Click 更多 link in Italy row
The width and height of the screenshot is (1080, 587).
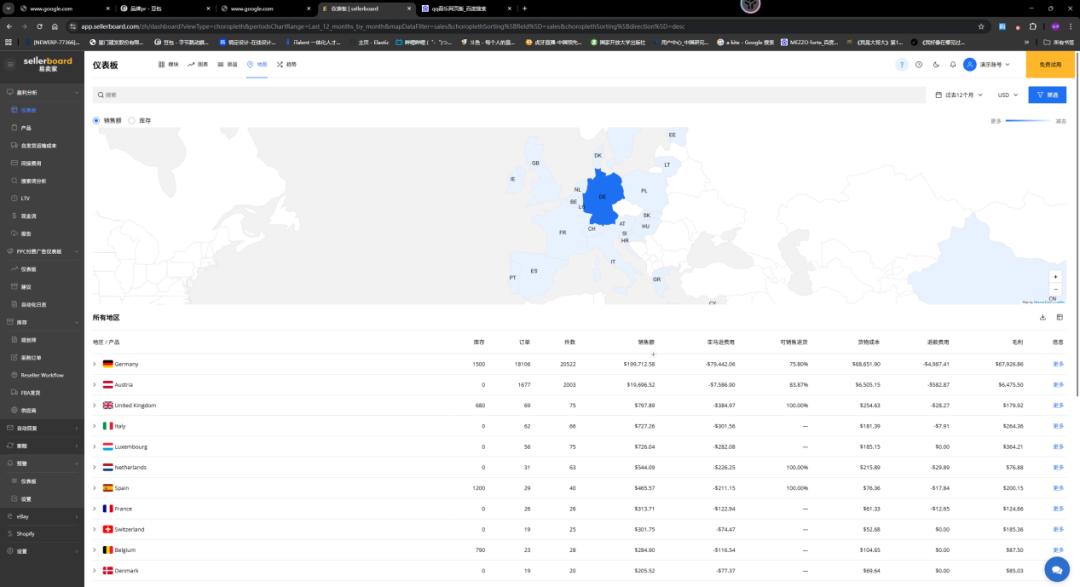1059,426
